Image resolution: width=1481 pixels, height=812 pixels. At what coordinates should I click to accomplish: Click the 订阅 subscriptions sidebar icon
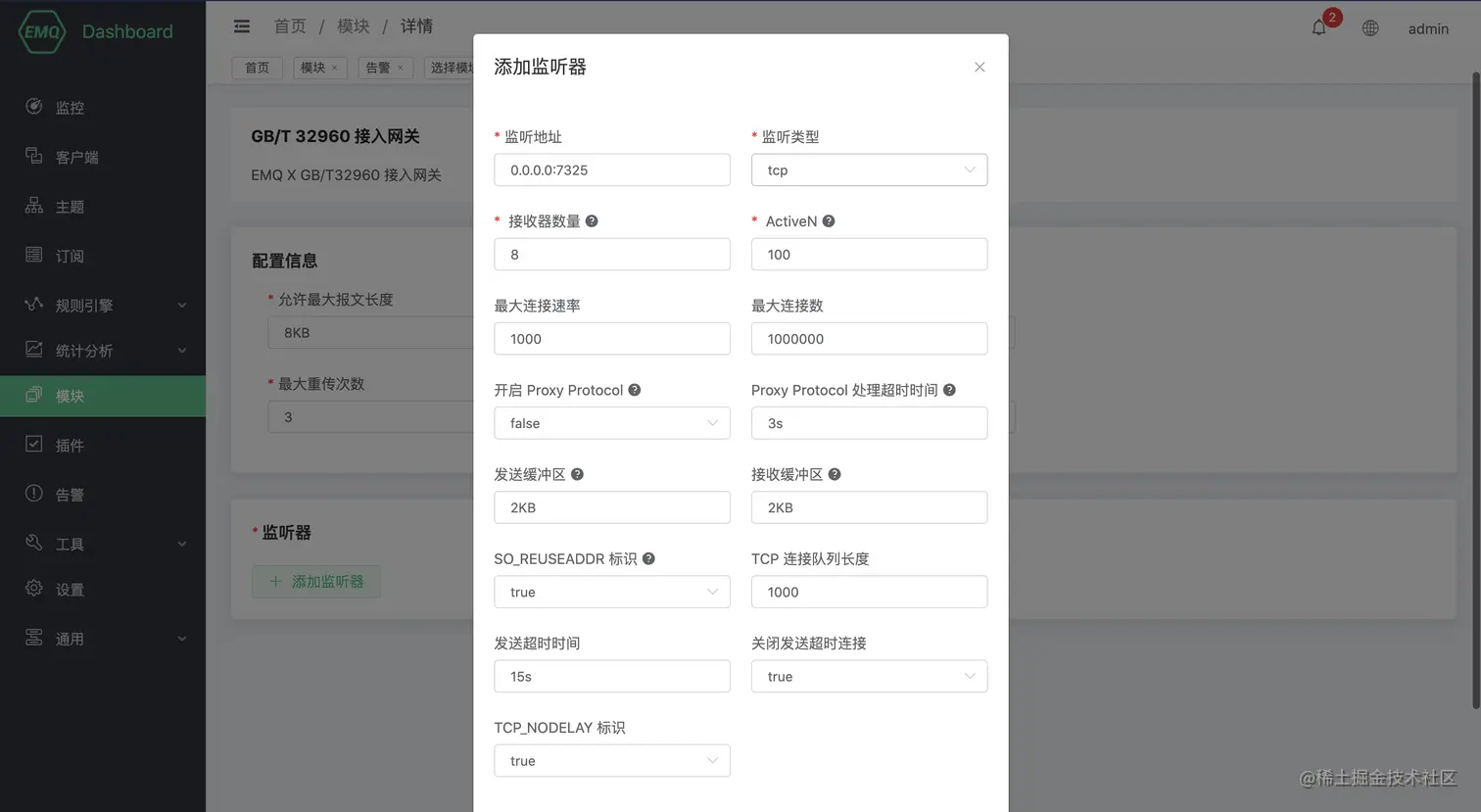coord(34,255)
